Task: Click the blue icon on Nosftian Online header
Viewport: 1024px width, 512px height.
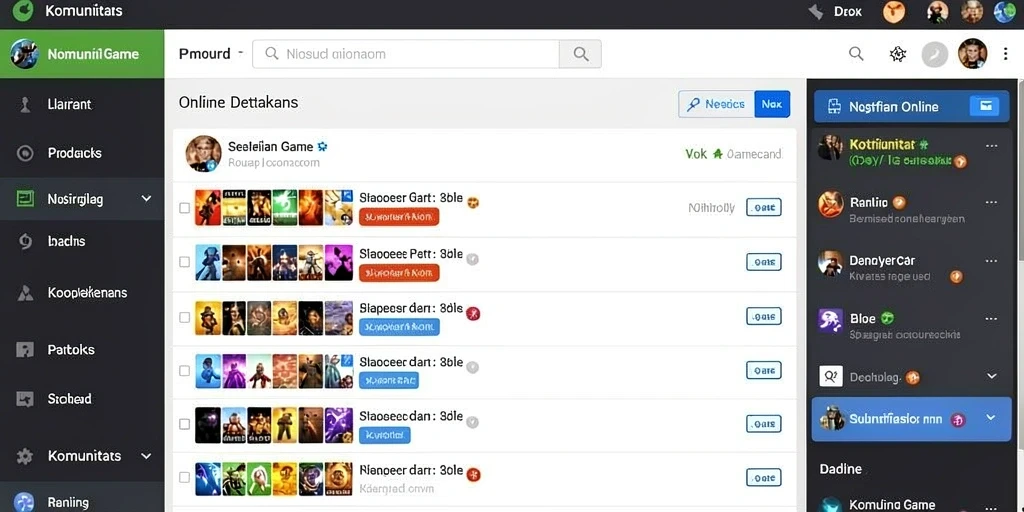Action: 984,106
